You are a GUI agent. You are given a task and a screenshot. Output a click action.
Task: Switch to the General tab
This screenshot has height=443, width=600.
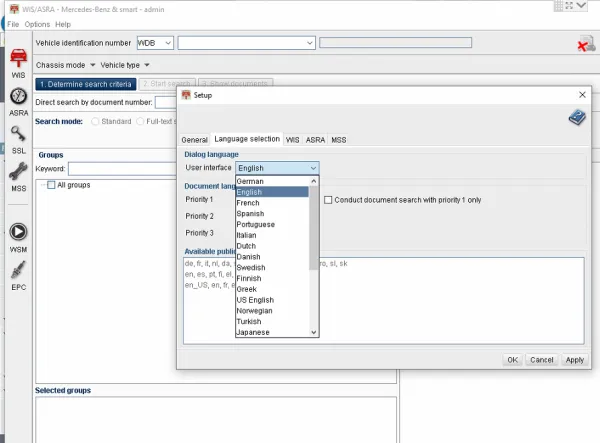click(194, 140)
